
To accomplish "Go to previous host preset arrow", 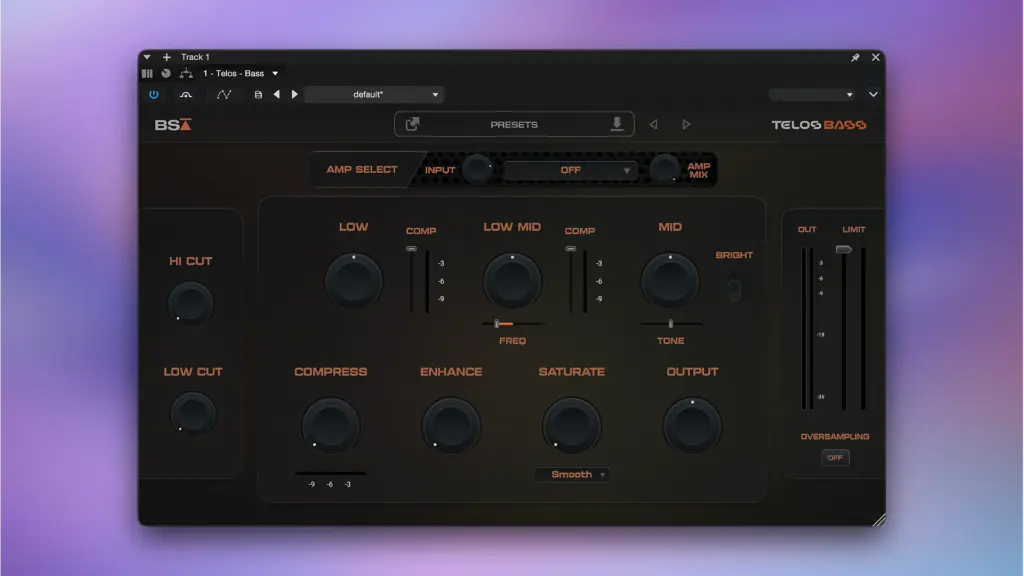I will coord(276,94).
